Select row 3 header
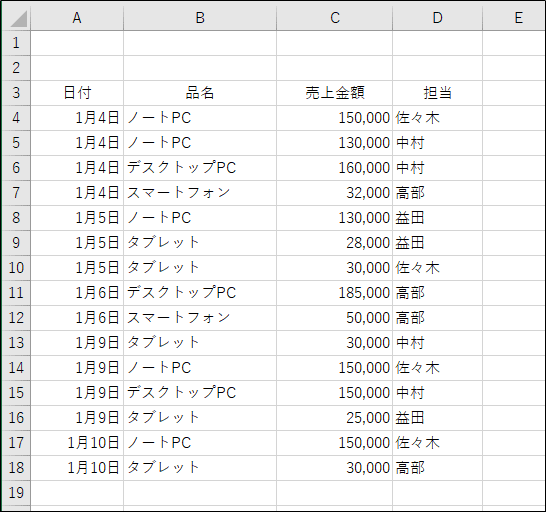 point(16,93)
